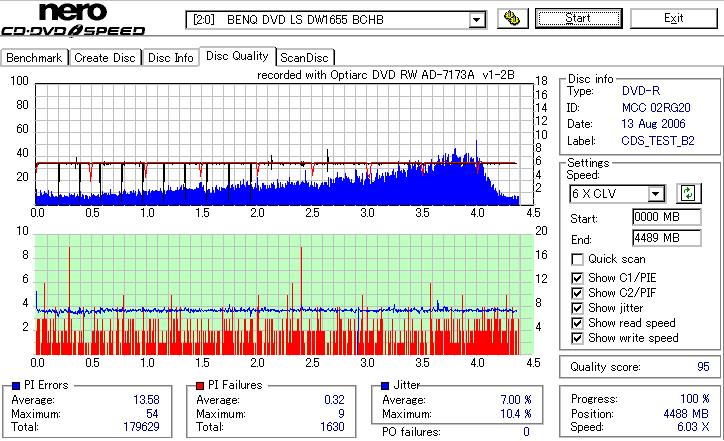Click the Jitter maximum 10.4 %
The width and height of the screenshot is (724, 441).
point(516,413)
